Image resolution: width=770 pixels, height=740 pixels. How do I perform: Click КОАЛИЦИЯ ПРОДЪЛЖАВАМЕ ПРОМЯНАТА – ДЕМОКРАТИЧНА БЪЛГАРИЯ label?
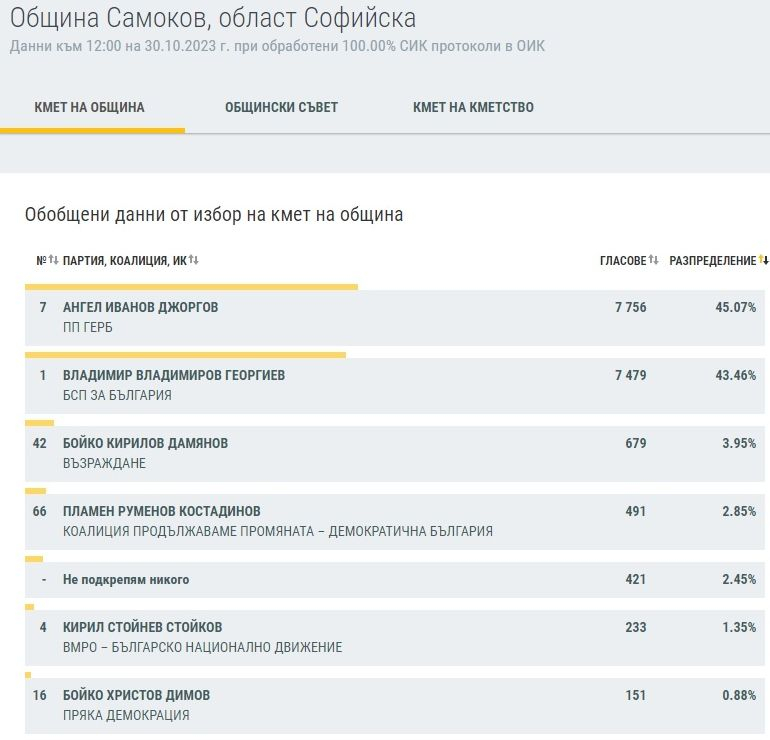pos(278,531)
